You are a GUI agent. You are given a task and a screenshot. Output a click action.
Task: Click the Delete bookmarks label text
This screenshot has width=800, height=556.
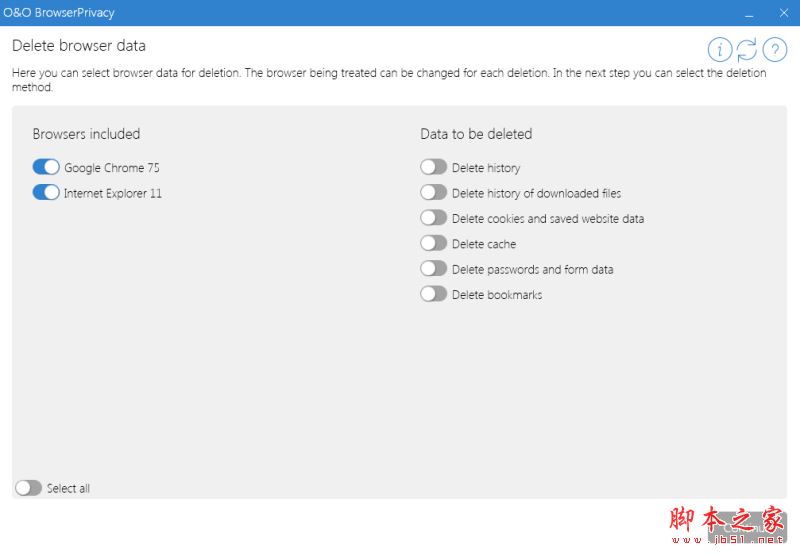pos(497,295)
